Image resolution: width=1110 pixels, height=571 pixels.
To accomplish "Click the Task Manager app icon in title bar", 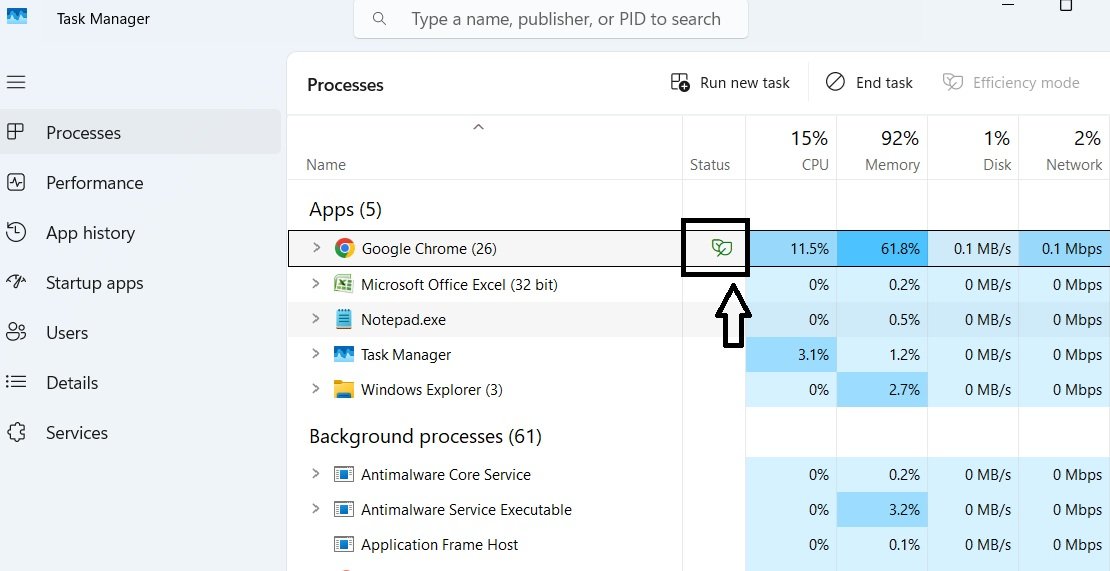I will 16,17.
